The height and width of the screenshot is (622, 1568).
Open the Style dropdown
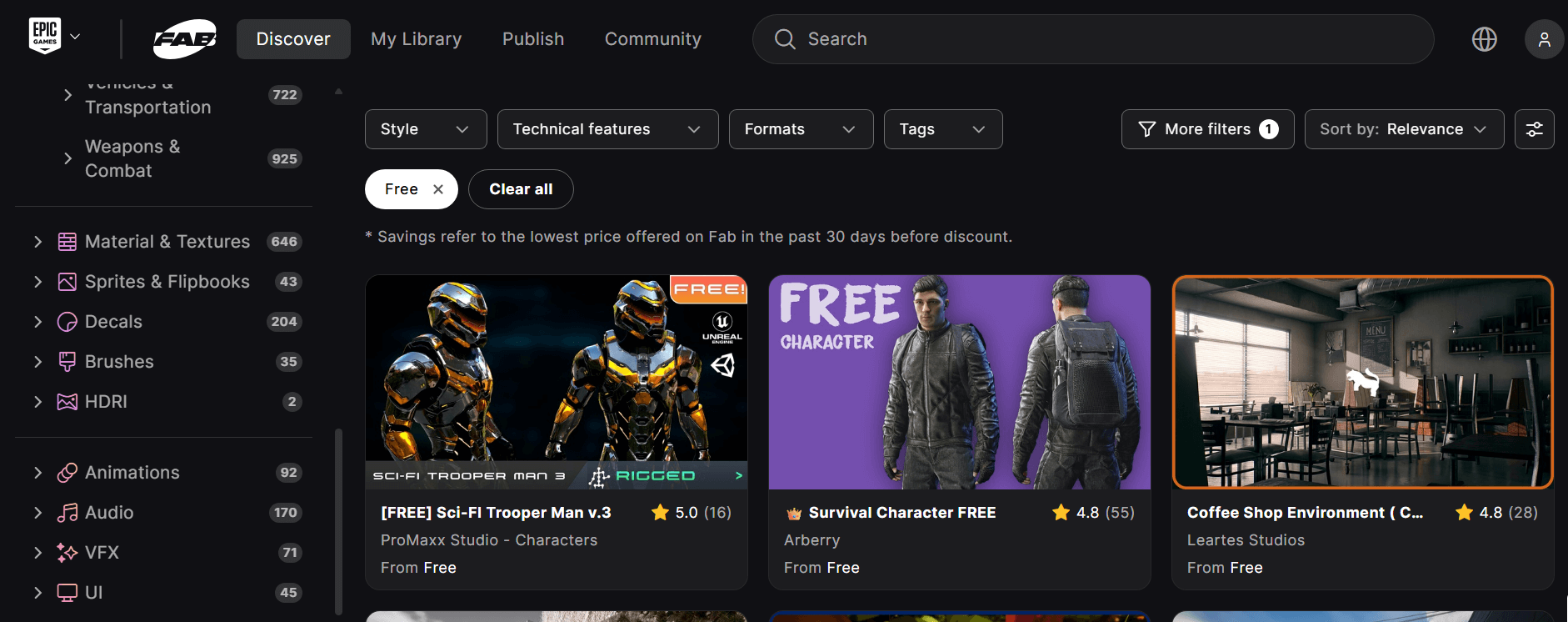point(425,129)
